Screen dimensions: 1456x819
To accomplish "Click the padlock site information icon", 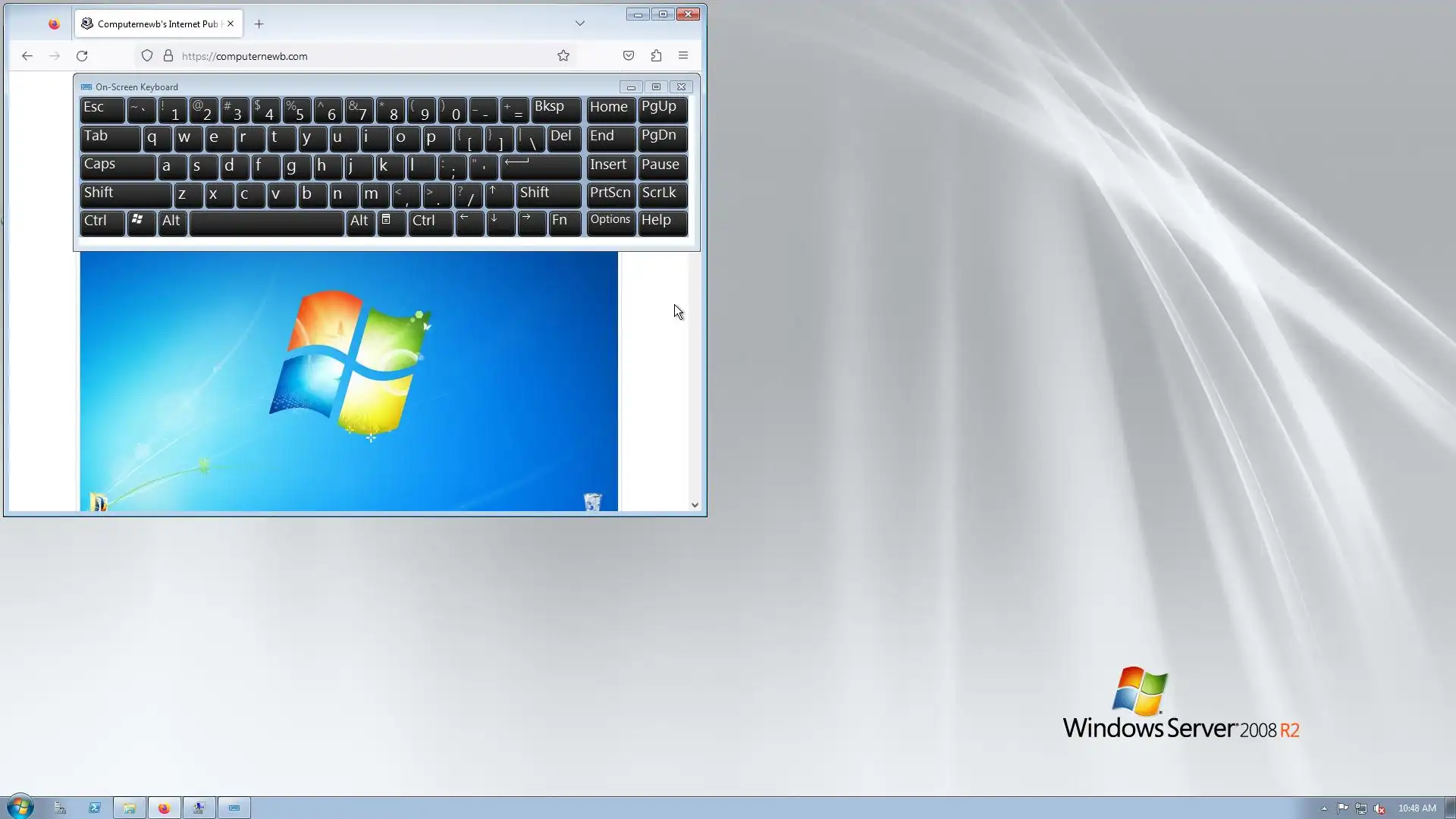I will point(168,56).
